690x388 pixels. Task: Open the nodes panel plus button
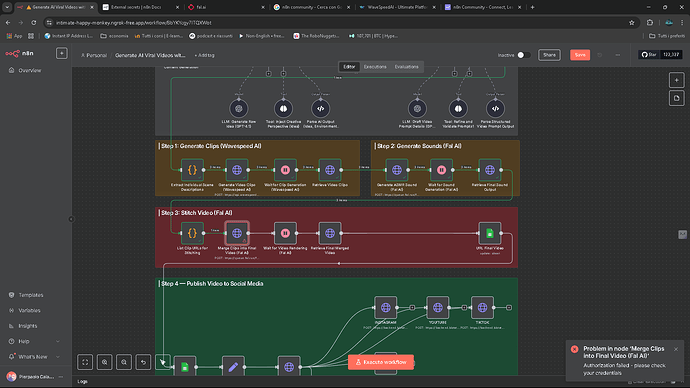676,80
